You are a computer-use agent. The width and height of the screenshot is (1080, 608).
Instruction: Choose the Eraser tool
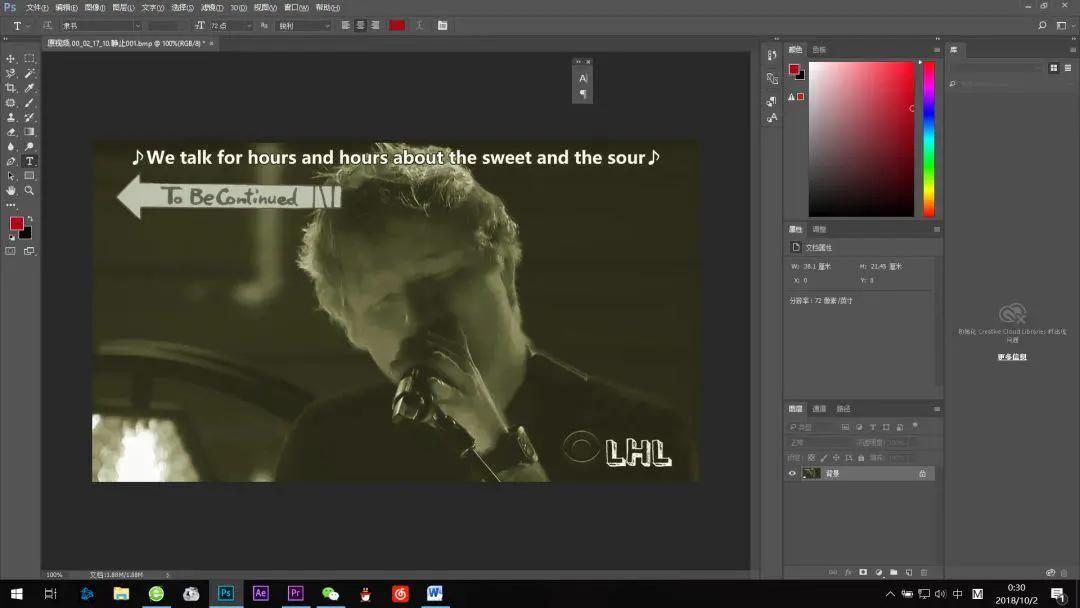tap(11, 132)
